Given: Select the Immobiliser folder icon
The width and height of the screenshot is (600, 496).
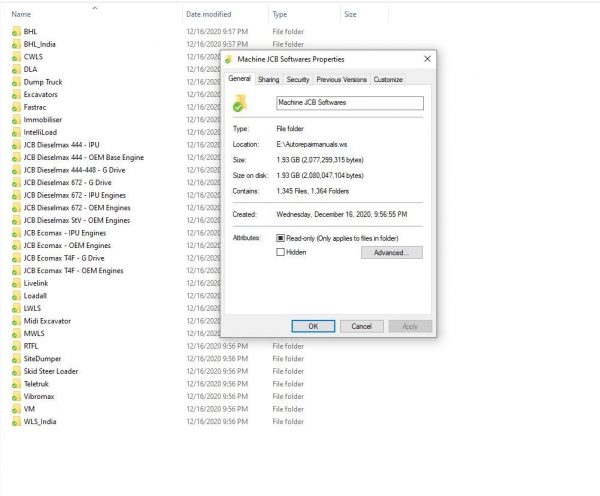Looking at the screenshot, I should click(x=16, y=120).
